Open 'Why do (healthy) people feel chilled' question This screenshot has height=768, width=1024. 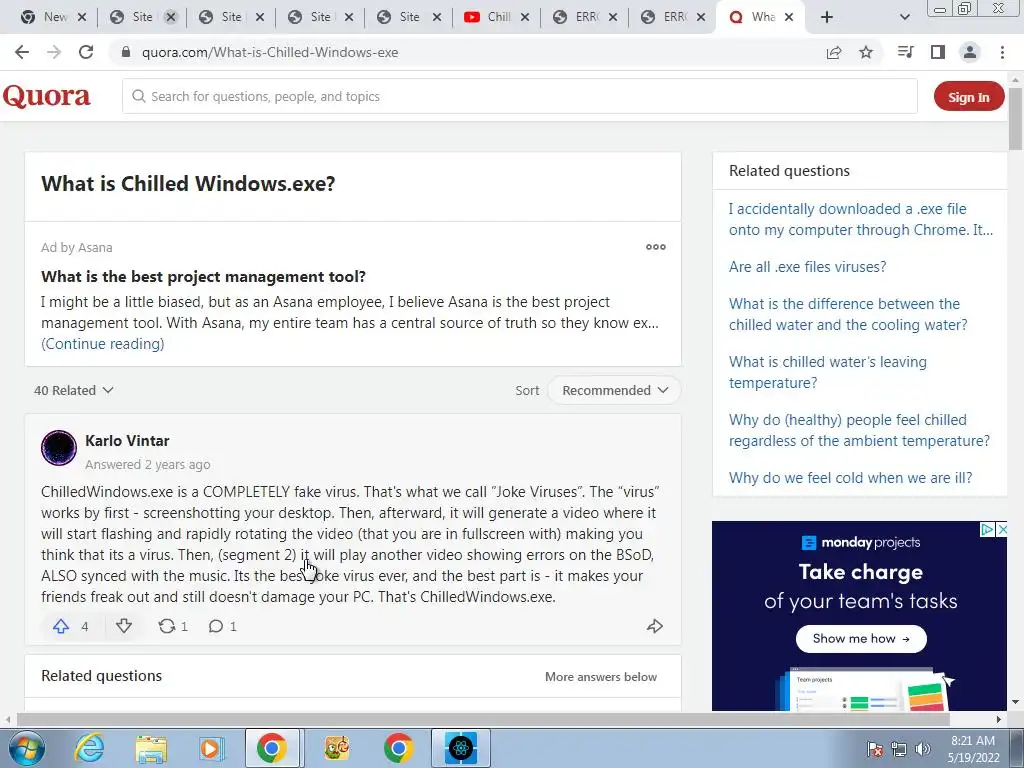(x=859, y=430)
